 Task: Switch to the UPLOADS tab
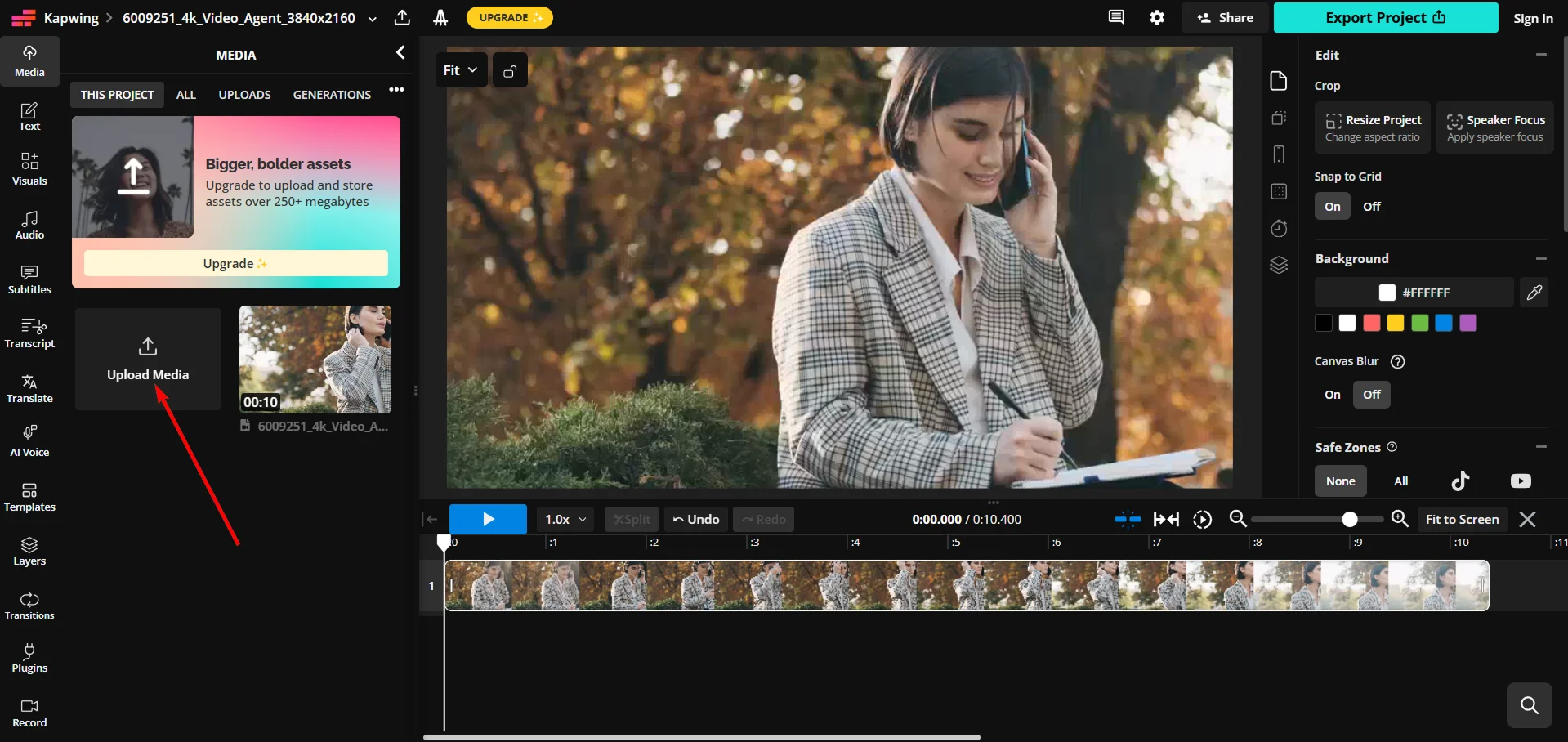coord(244,95)
